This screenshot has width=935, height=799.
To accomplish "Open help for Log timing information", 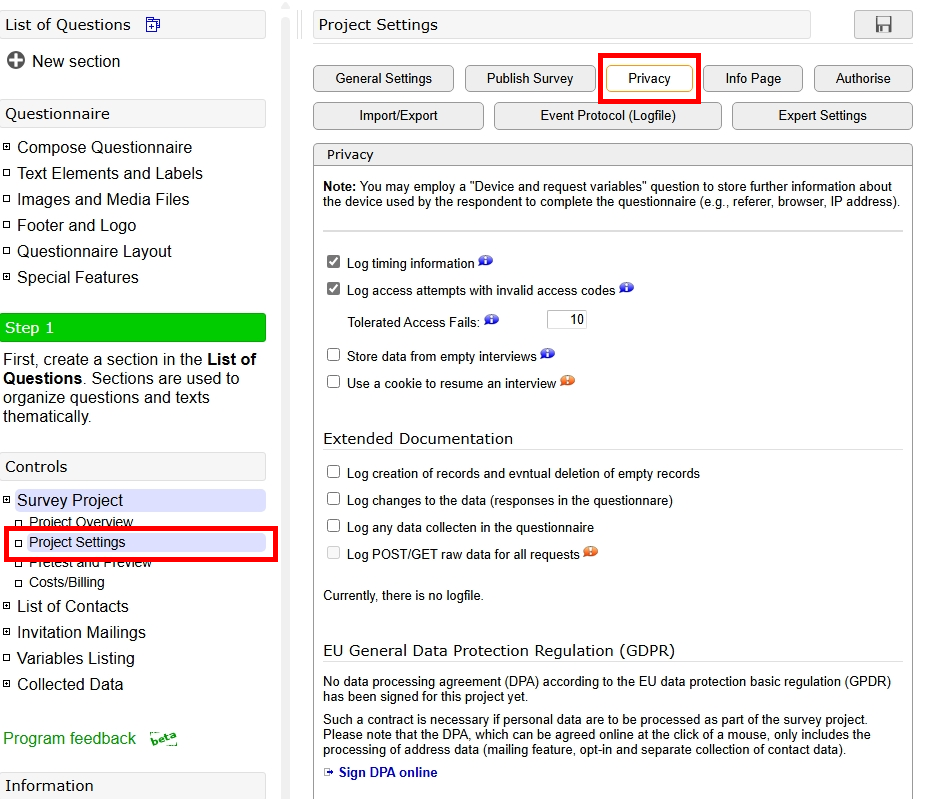I will (486, 260).
